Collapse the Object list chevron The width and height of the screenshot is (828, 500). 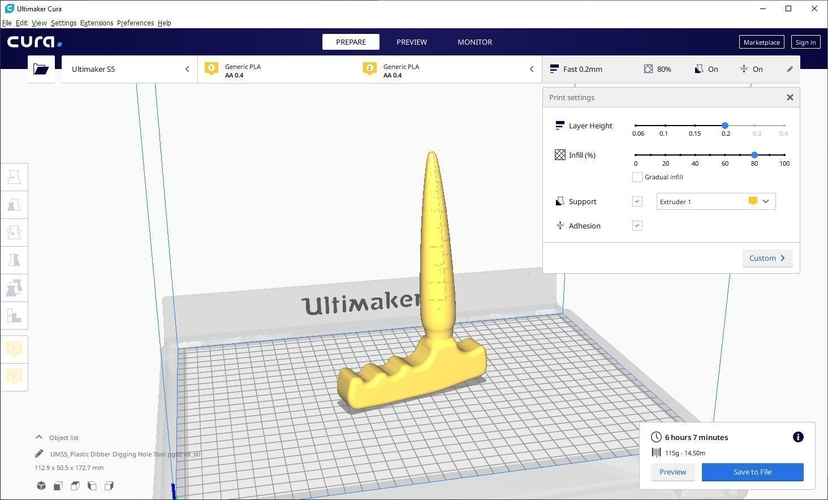pos(39,437)
